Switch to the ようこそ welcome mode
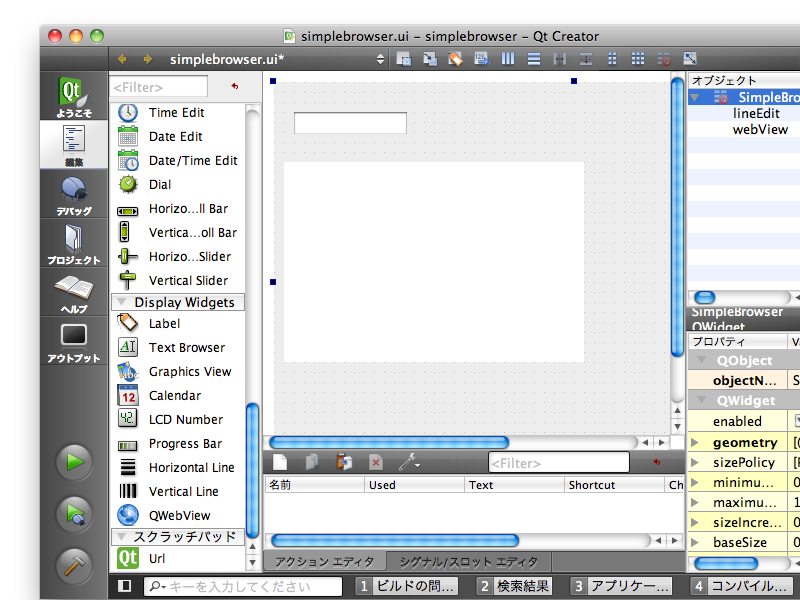Screen dimensions: 800x600 [x=74, y=98]
